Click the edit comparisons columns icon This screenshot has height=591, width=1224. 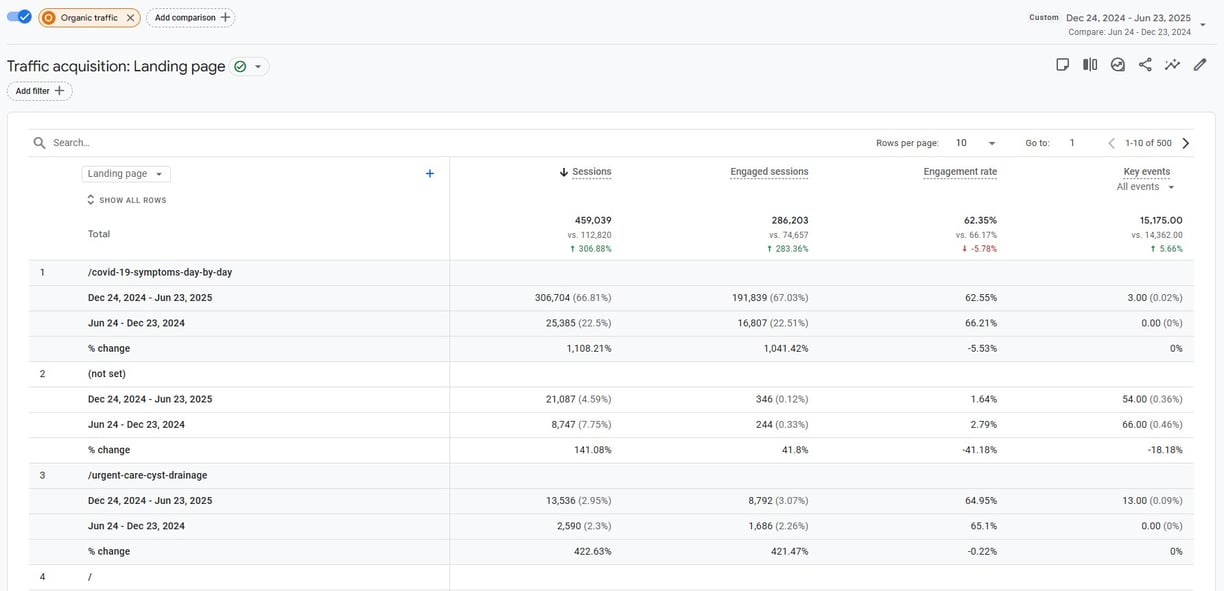(x=1090, y=65)
